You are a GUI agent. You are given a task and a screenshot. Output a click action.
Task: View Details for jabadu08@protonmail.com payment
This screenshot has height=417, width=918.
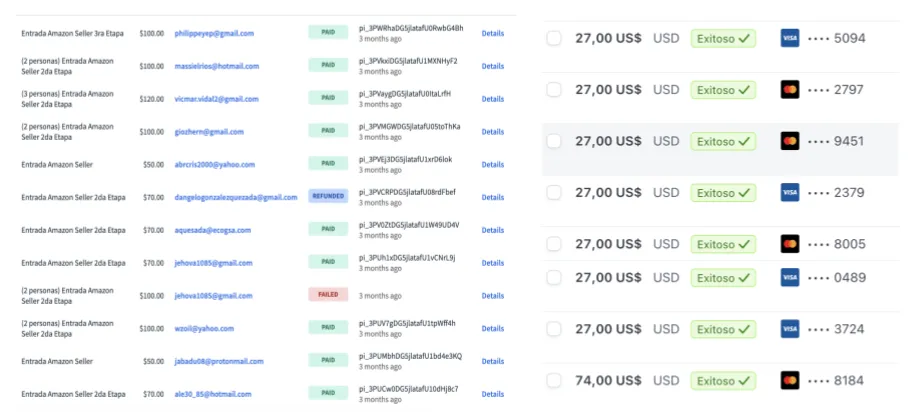(493, 361)
